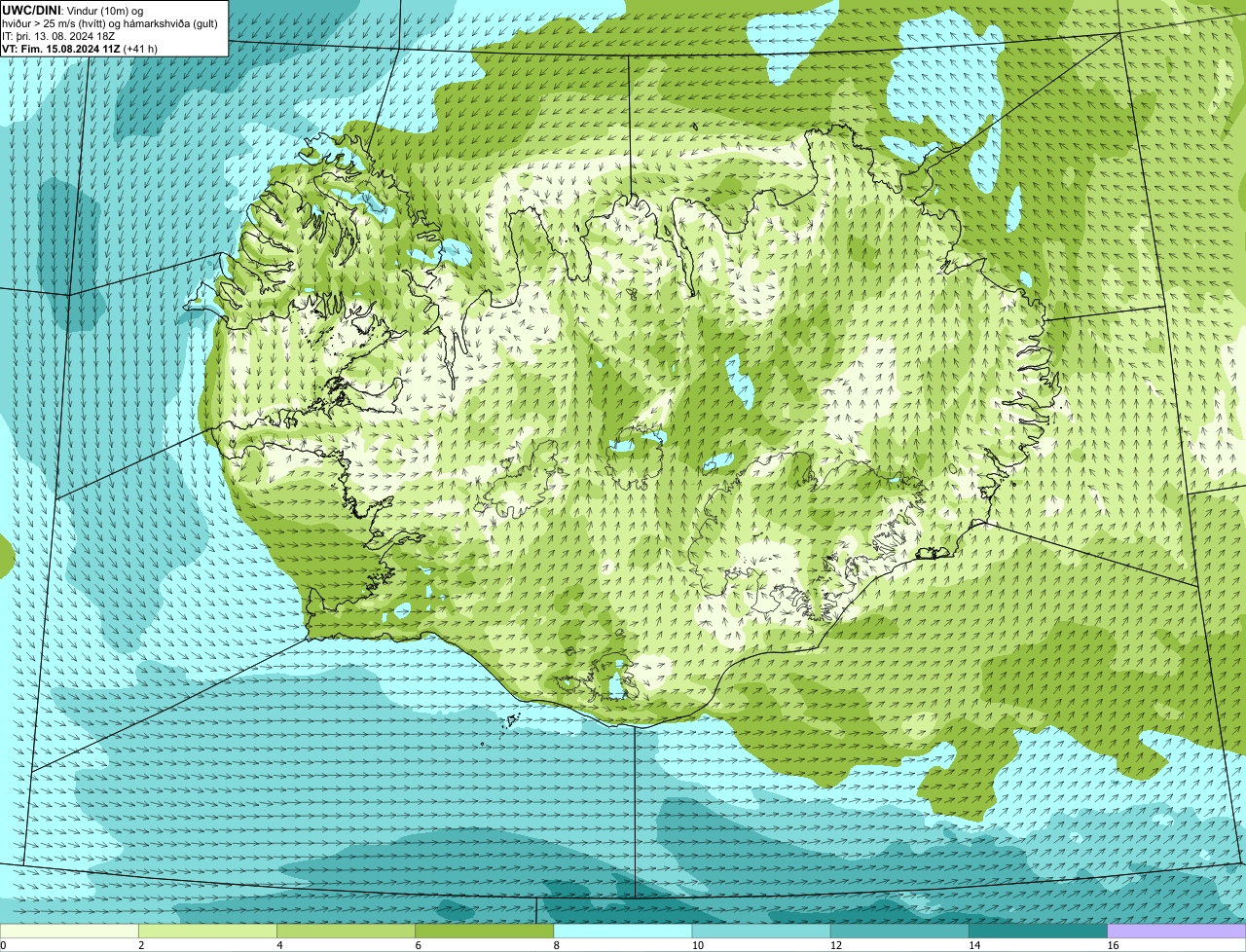The width and height of the screenshot is (1246, 952).
Task: Click the "0" label on the color scale
Action: pos(3,945)
